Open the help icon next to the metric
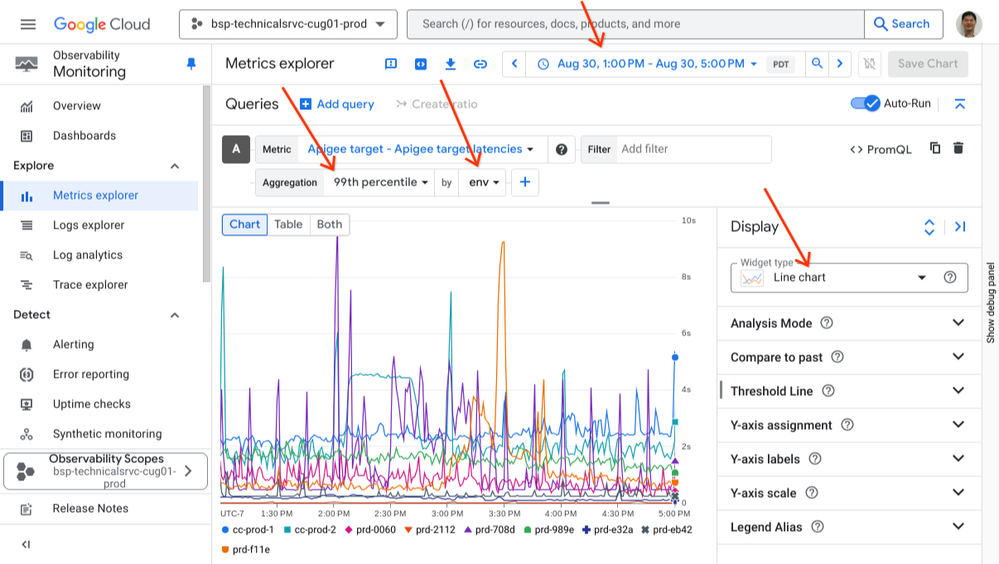 (x=561, y=149)
